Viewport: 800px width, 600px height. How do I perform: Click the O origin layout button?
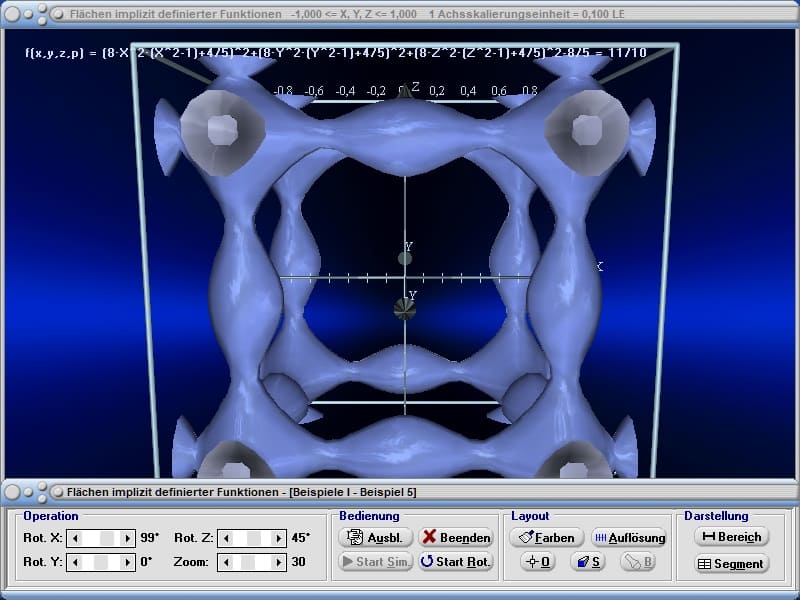pos(538,562)
